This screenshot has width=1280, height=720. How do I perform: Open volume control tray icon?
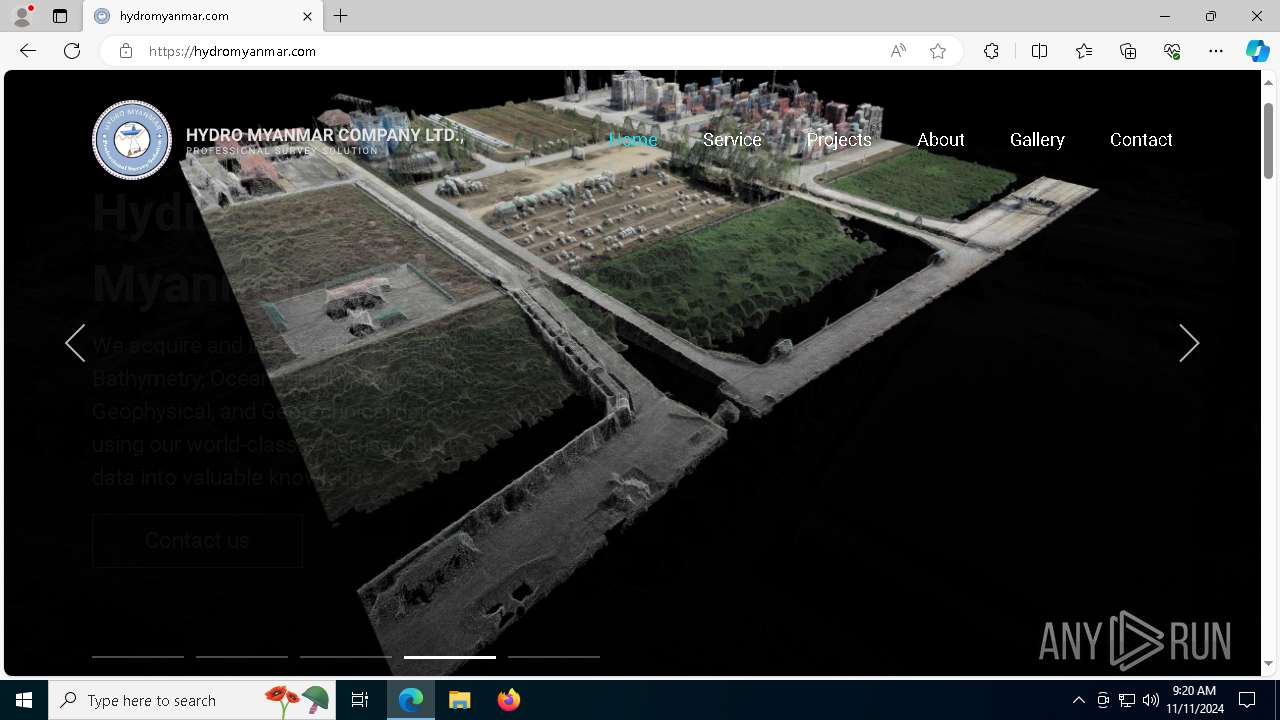1150,700
